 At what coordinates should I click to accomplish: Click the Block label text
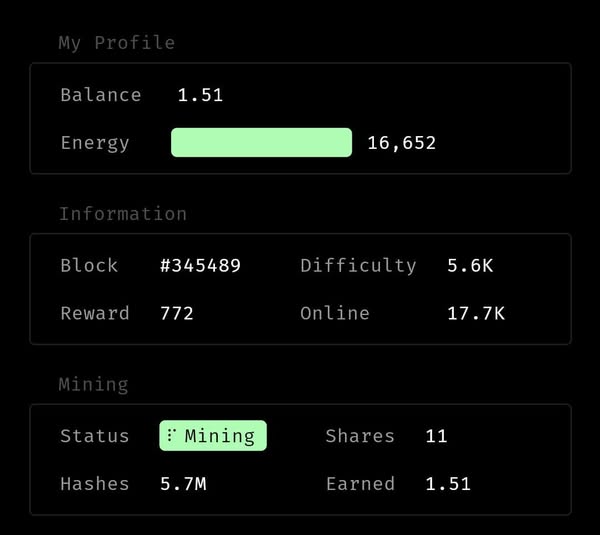tap(89, 266)
